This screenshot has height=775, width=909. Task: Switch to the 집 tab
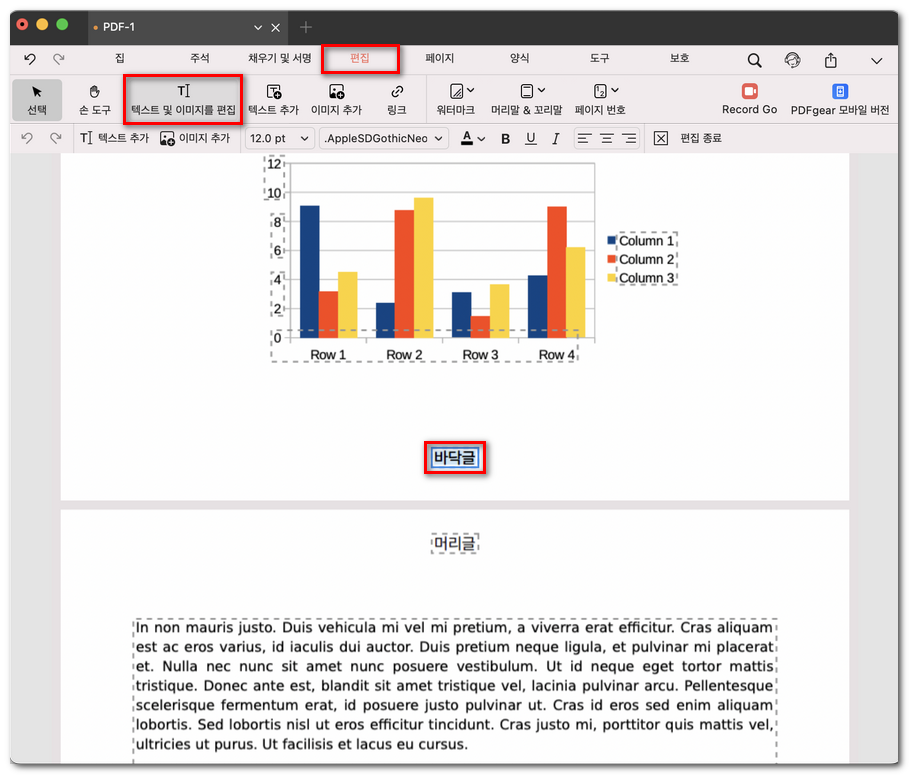point(119,58)
